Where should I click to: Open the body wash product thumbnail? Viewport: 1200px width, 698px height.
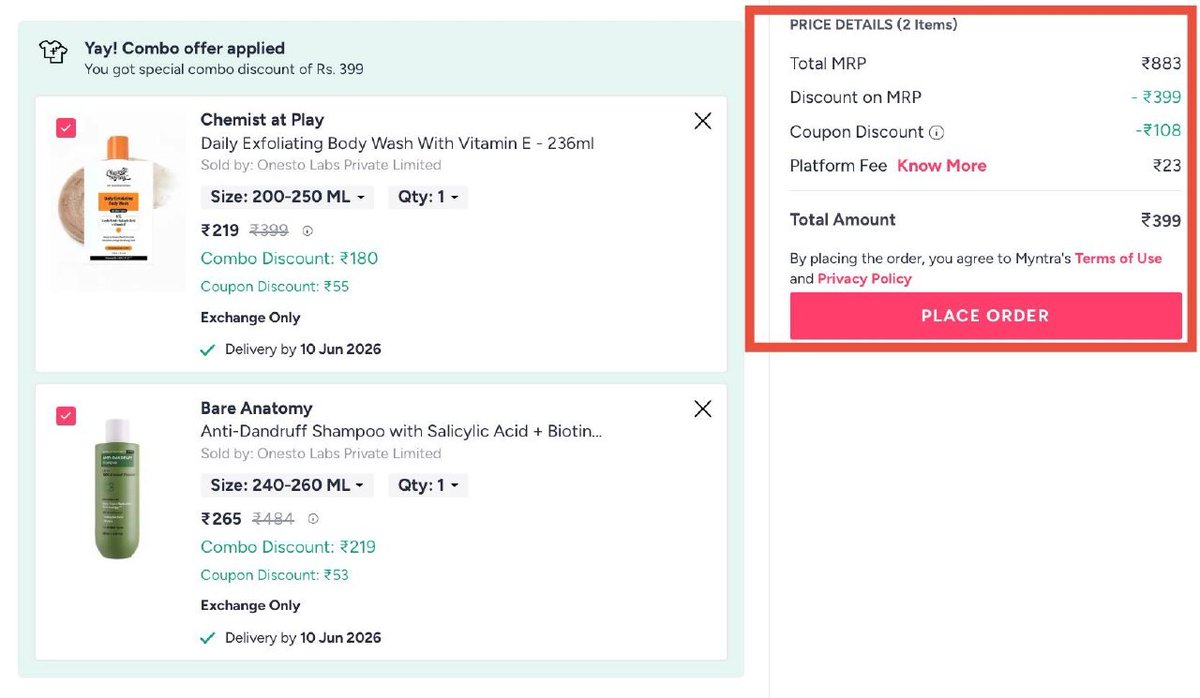pyautogui.click(x=118, y=203)
